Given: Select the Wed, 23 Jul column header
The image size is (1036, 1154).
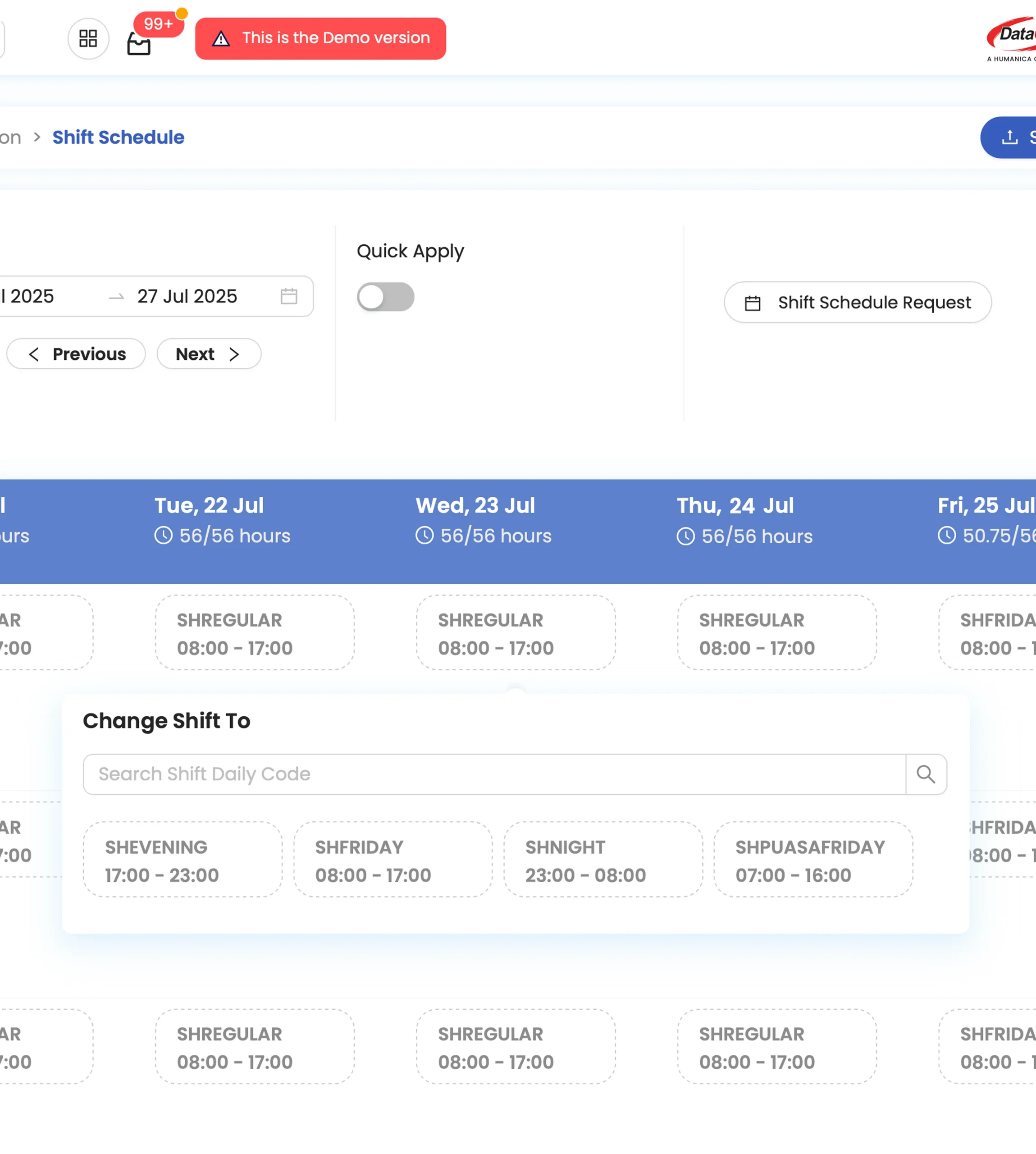Looking at the screenshot, I should (475, 505).
